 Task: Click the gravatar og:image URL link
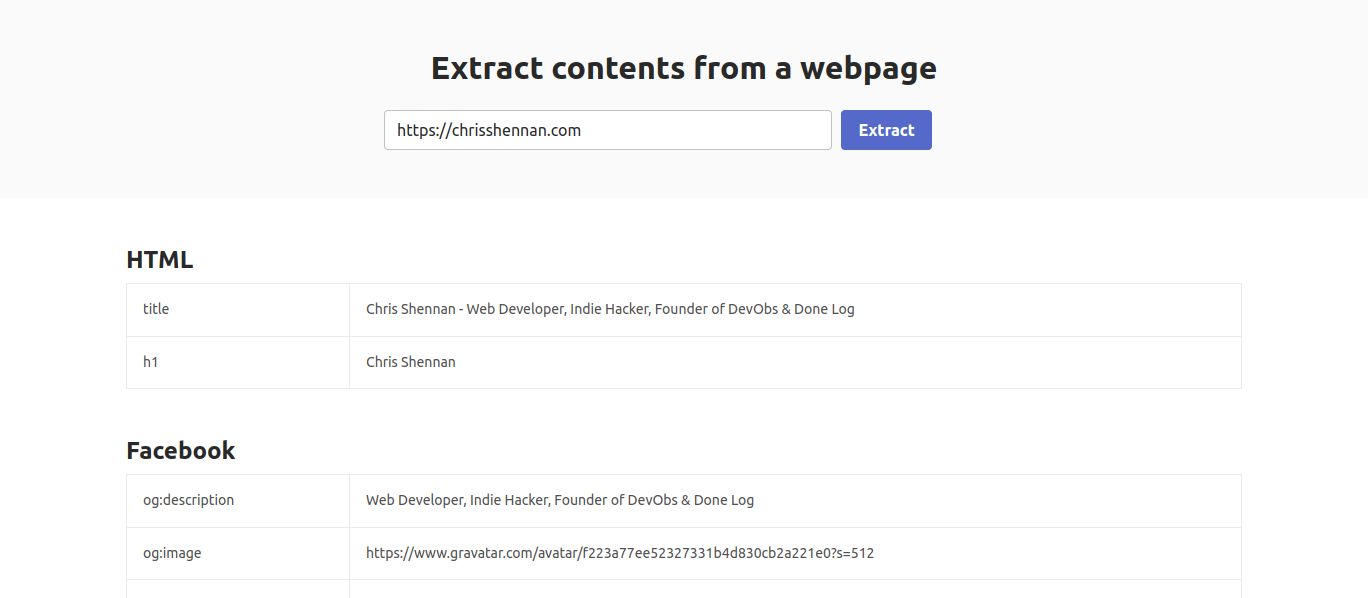(619, 552)
